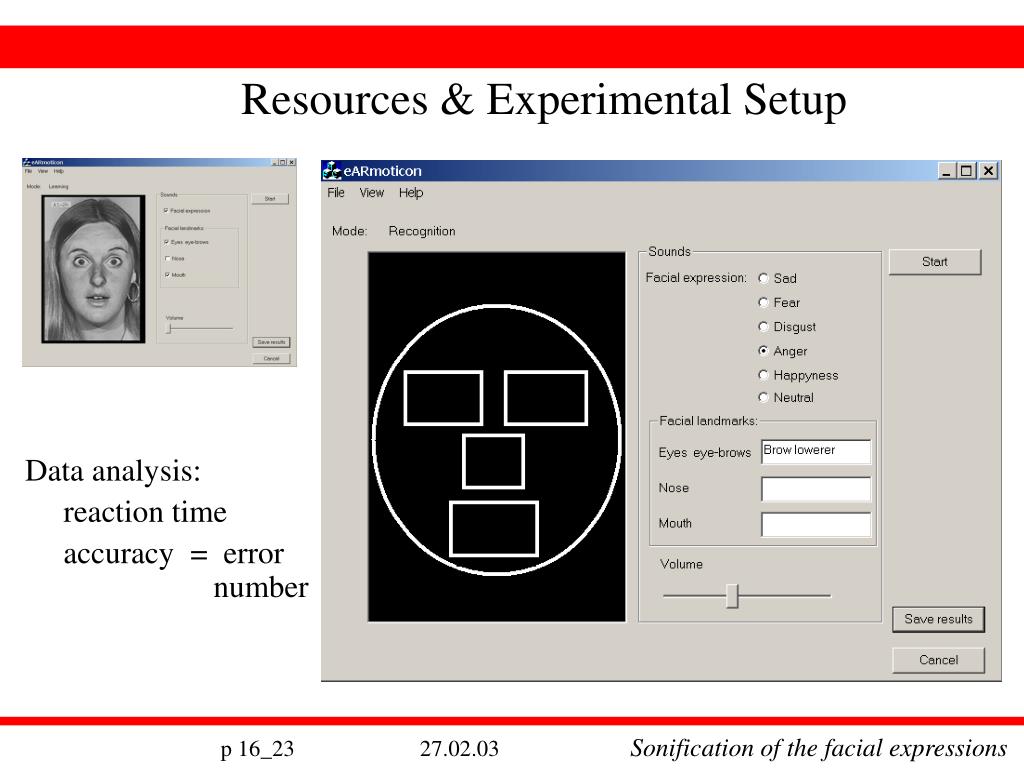This screenshot has width=1024, height=768.
Task: Select the Sad facial expression radio button
Action: (763, 278)
